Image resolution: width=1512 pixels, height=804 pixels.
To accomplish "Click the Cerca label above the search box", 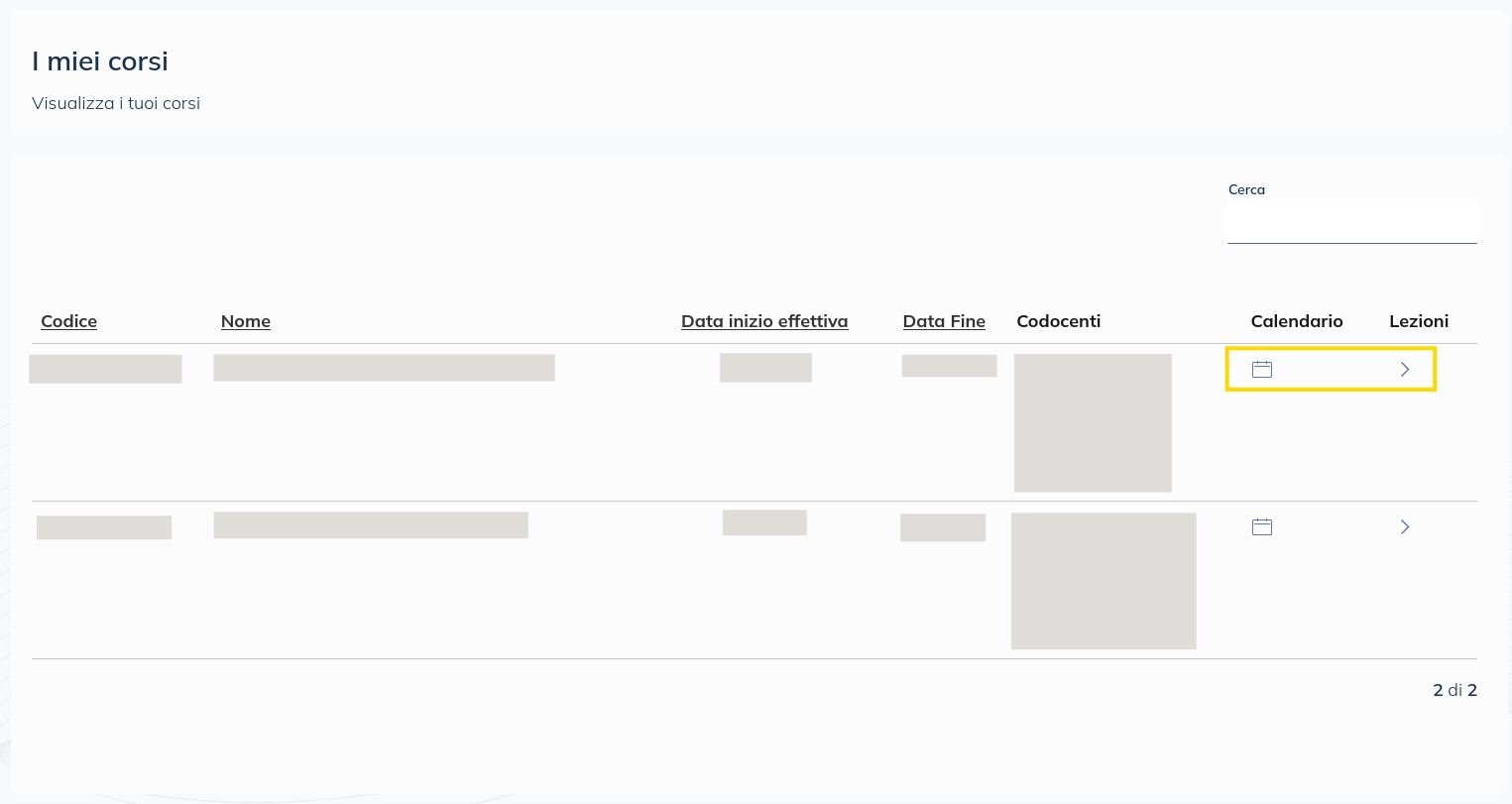I will click(1246, 189).
